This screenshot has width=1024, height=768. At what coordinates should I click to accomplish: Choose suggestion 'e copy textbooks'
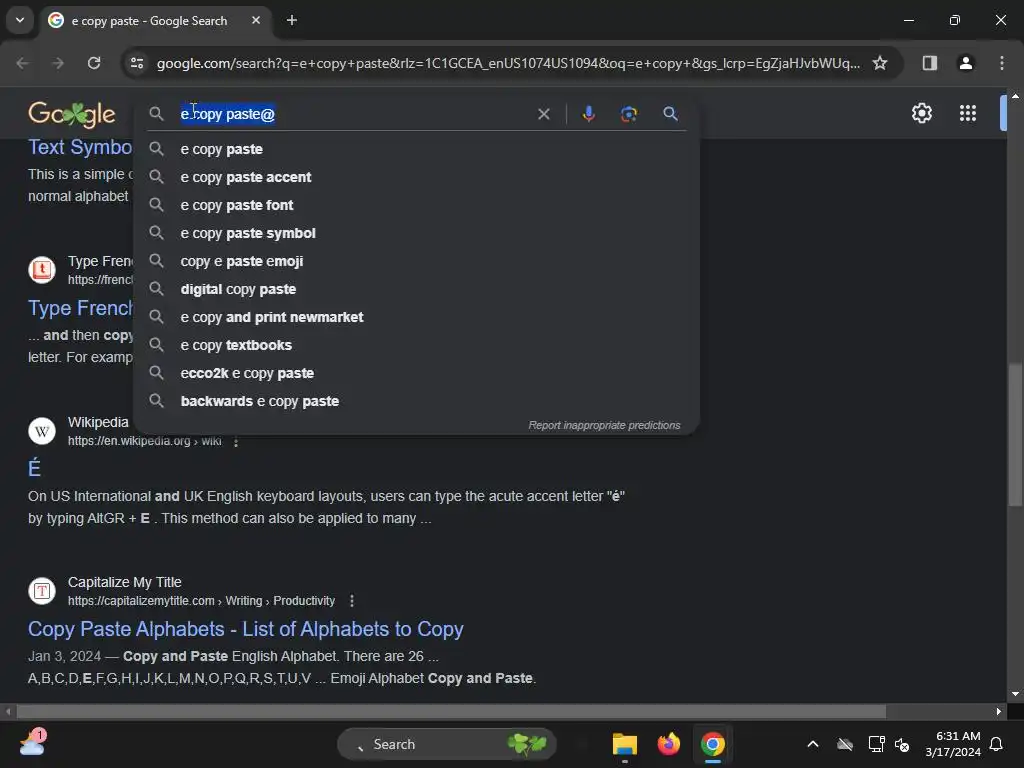coord(417,345)
